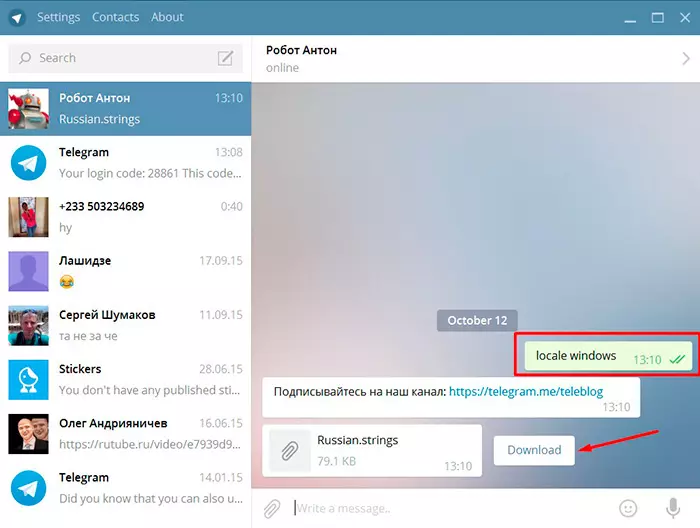Click the microphone voice message icon

(673, 508)
